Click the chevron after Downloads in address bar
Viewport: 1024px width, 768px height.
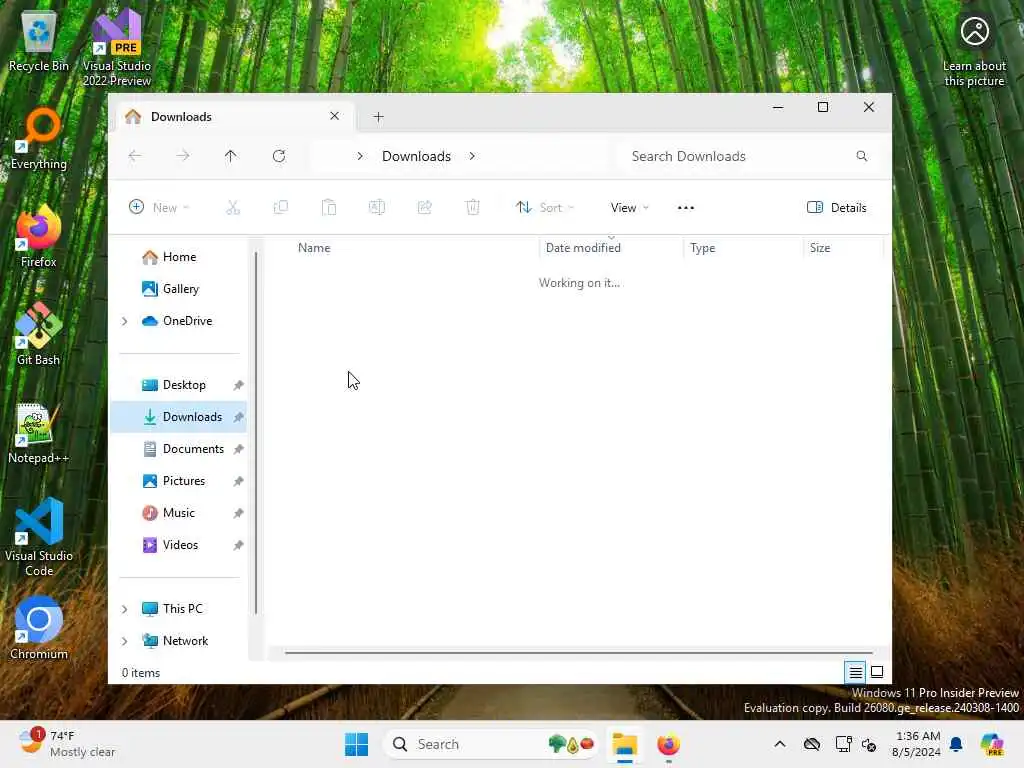(472, 156)
